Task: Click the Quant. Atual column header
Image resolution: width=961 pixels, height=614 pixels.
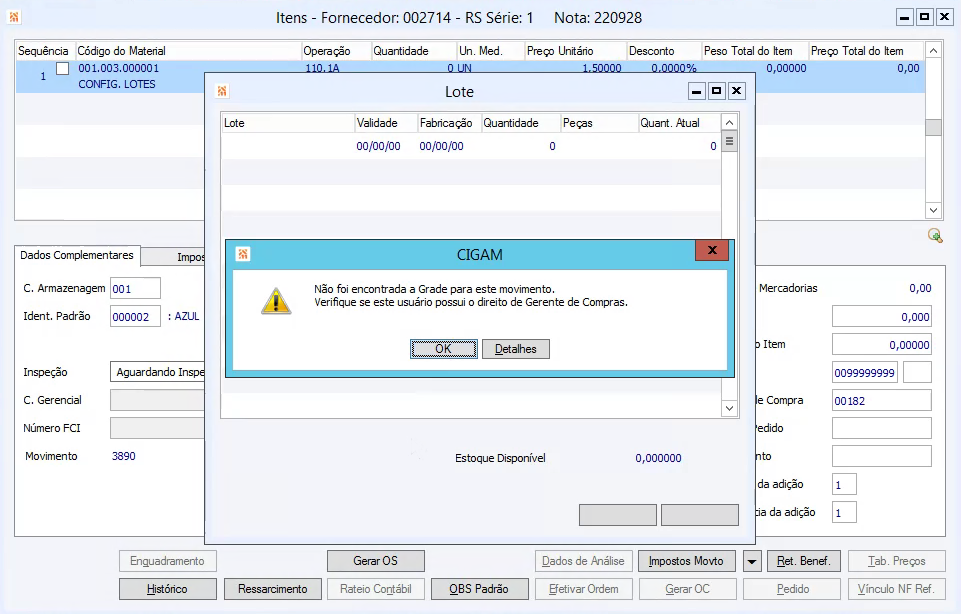Action: (x=680, y=123)
